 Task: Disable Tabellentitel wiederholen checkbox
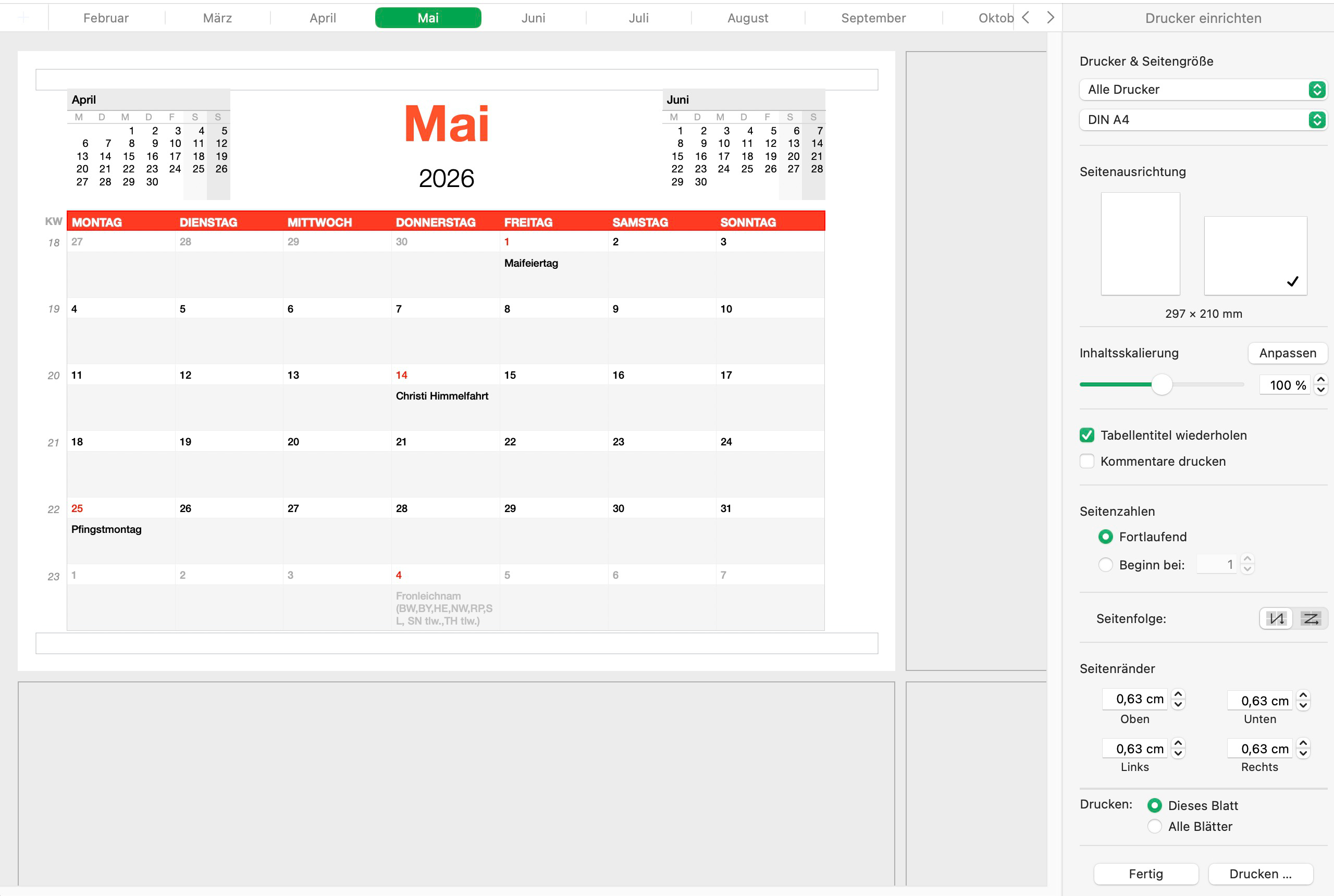tap(1086, 435)
